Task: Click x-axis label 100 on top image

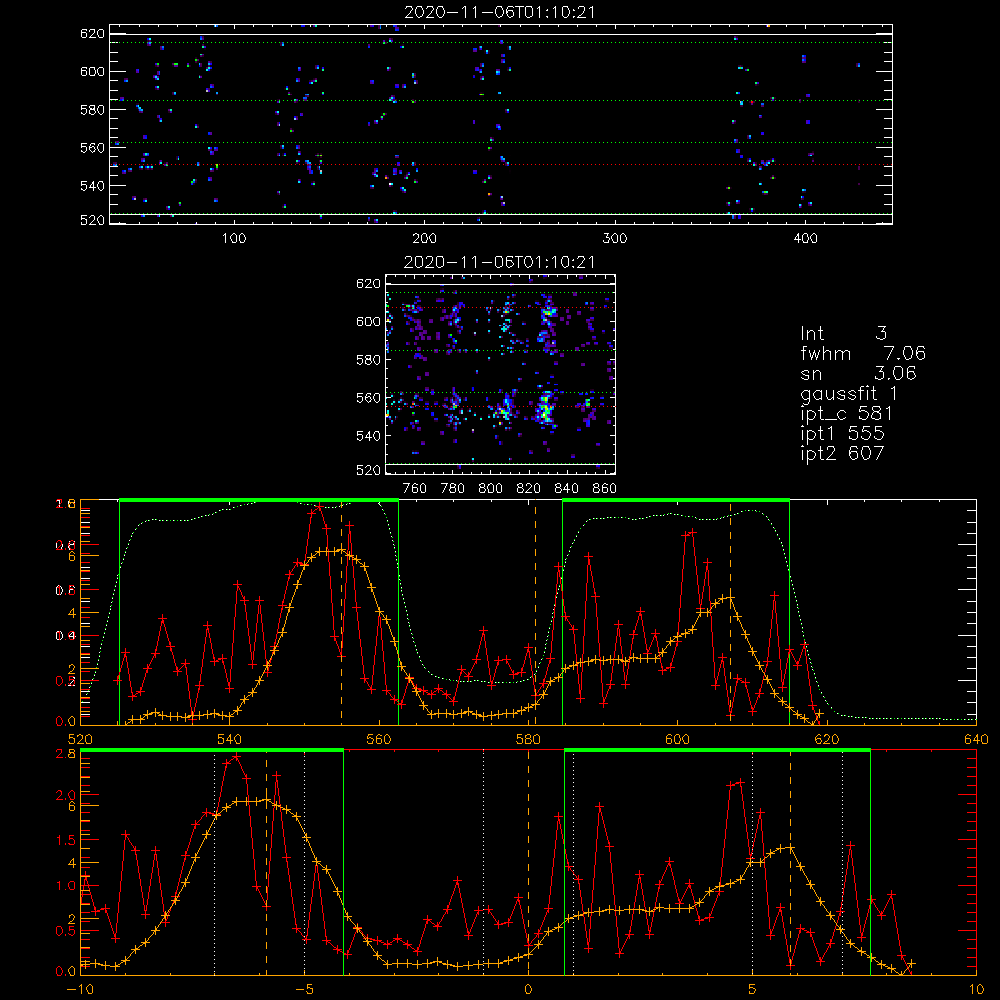Action: (x=234, y=239)
